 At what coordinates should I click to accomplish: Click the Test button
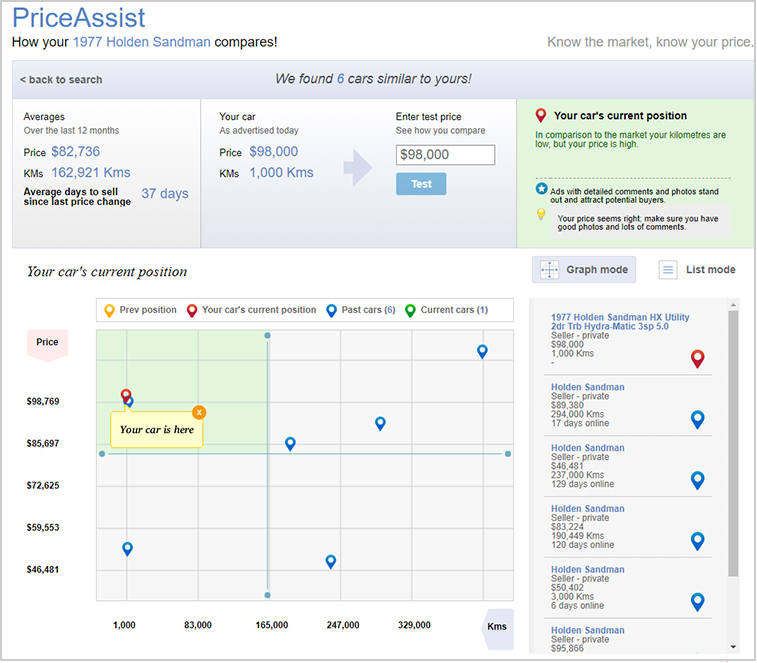421,184
